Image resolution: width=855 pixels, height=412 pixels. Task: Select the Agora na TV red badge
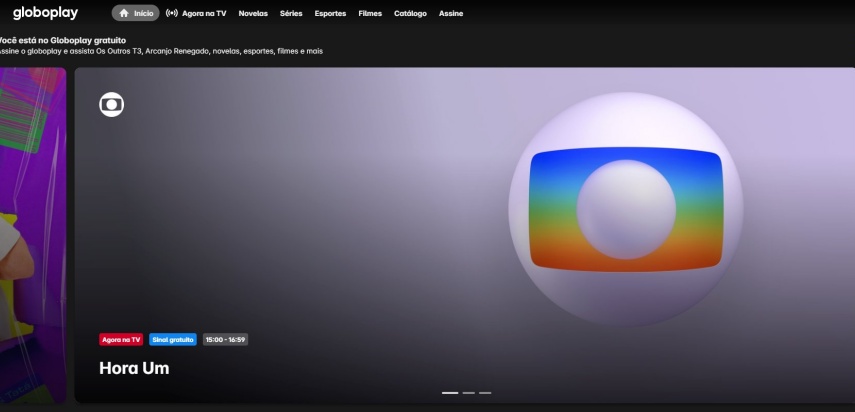(121, 340)
